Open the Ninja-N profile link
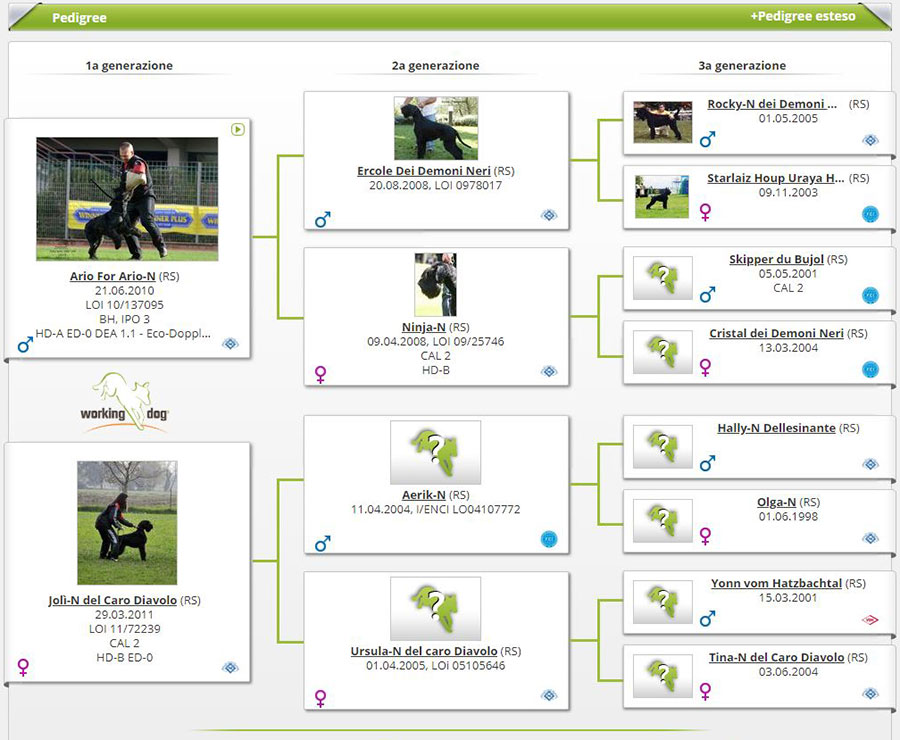 click(x=424, y=327)
